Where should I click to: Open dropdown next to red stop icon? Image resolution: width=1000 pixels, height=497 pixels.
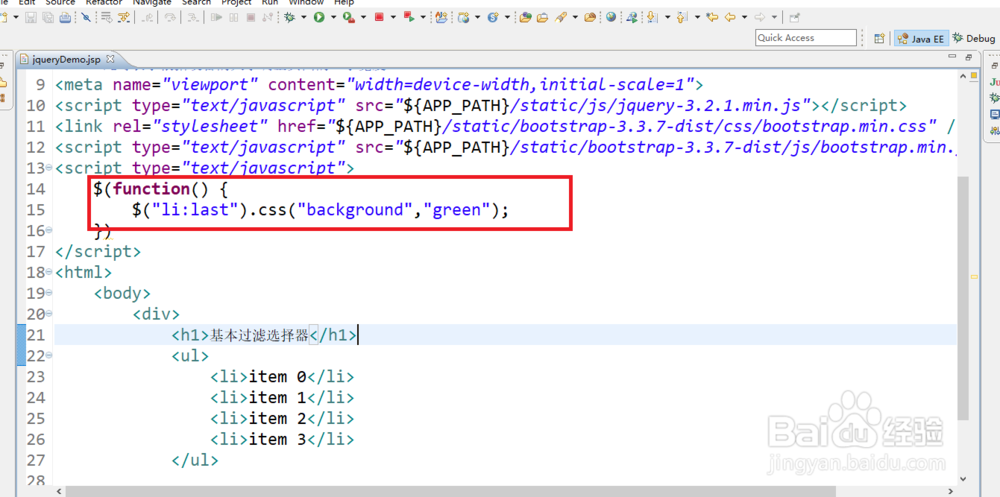393,17
